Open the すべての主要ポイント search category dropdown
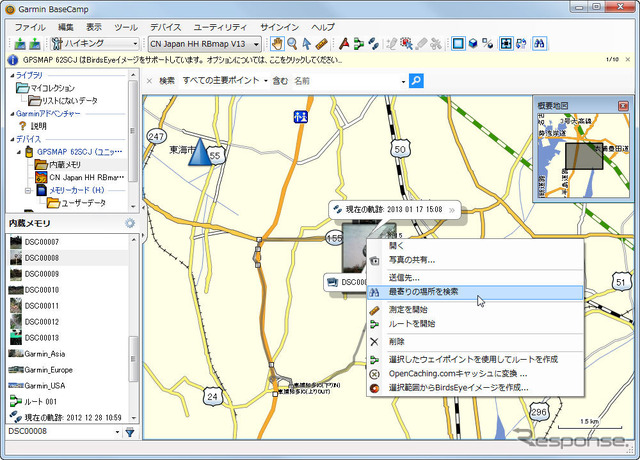 pos(224,80)
